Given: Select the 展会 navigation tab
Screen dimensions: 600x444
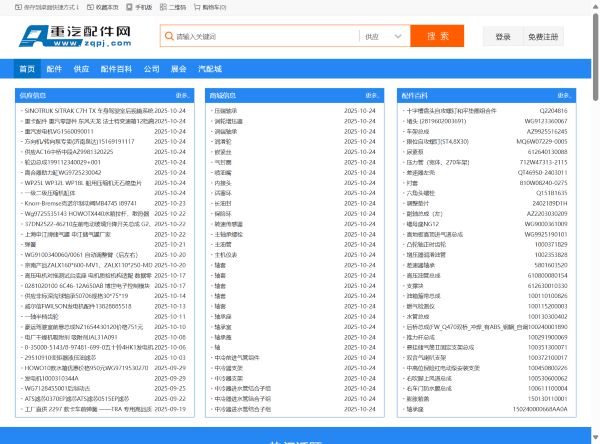Looking at the screenshot, I should 179,69.
